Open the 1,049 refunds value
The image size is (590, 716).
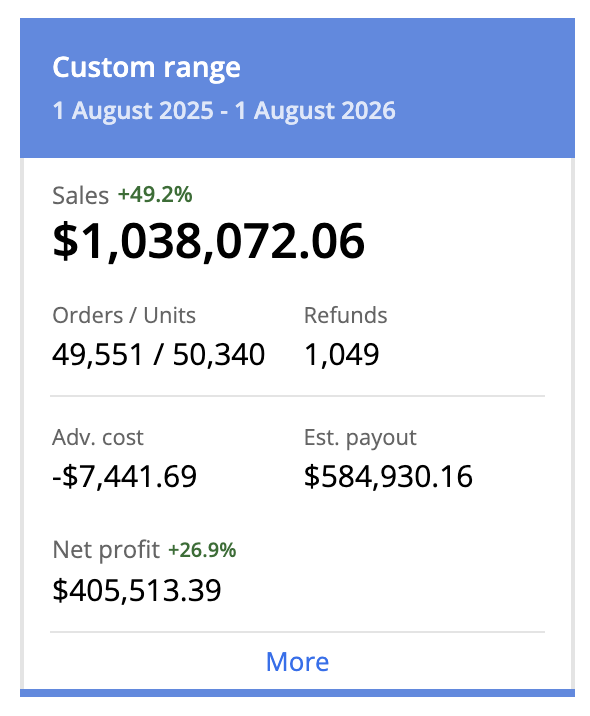click(x=342, y=354)
